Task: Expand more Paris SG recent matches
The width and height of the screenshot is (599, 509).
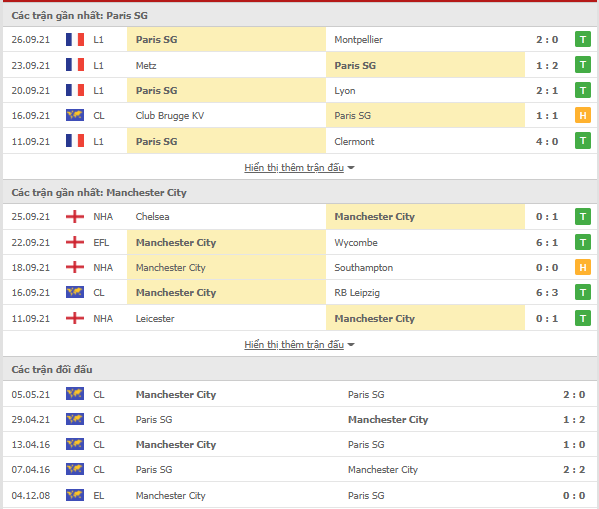Action: pyautogui.click(x=294, y=167)
